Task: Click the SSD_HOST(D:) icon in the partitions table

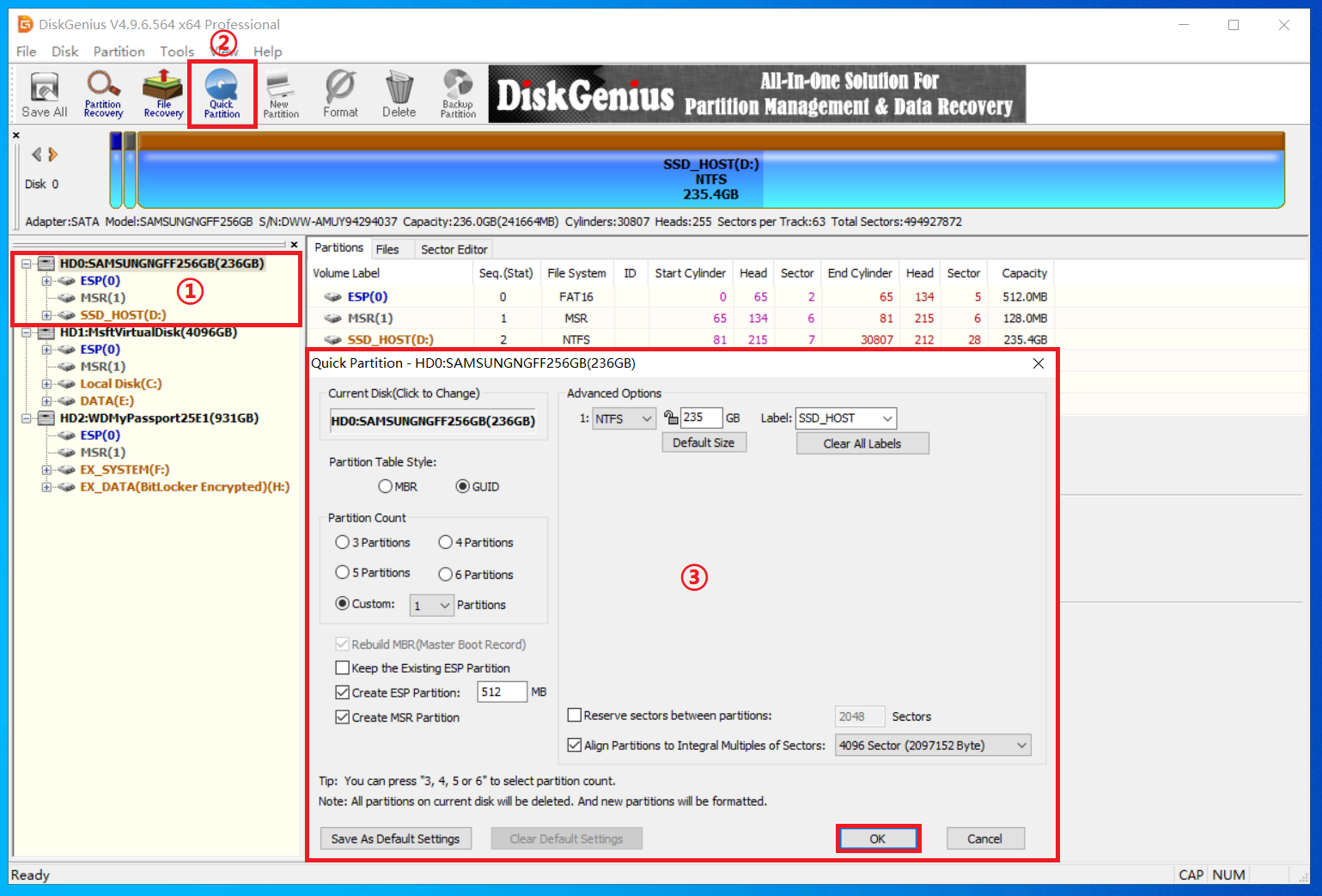Action: 332,340
